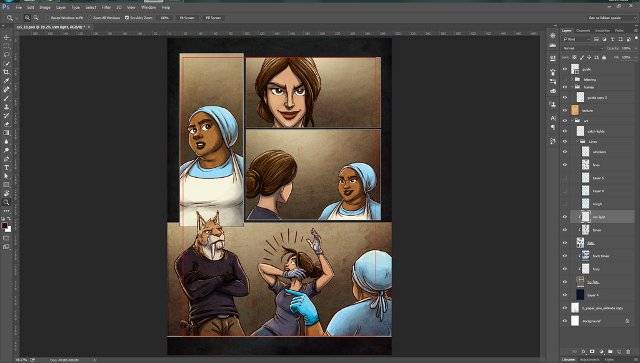Open the blend mode Normal dropdown
Image resolution: width=640 pixels, height=363 pixels.
point(582,48)
